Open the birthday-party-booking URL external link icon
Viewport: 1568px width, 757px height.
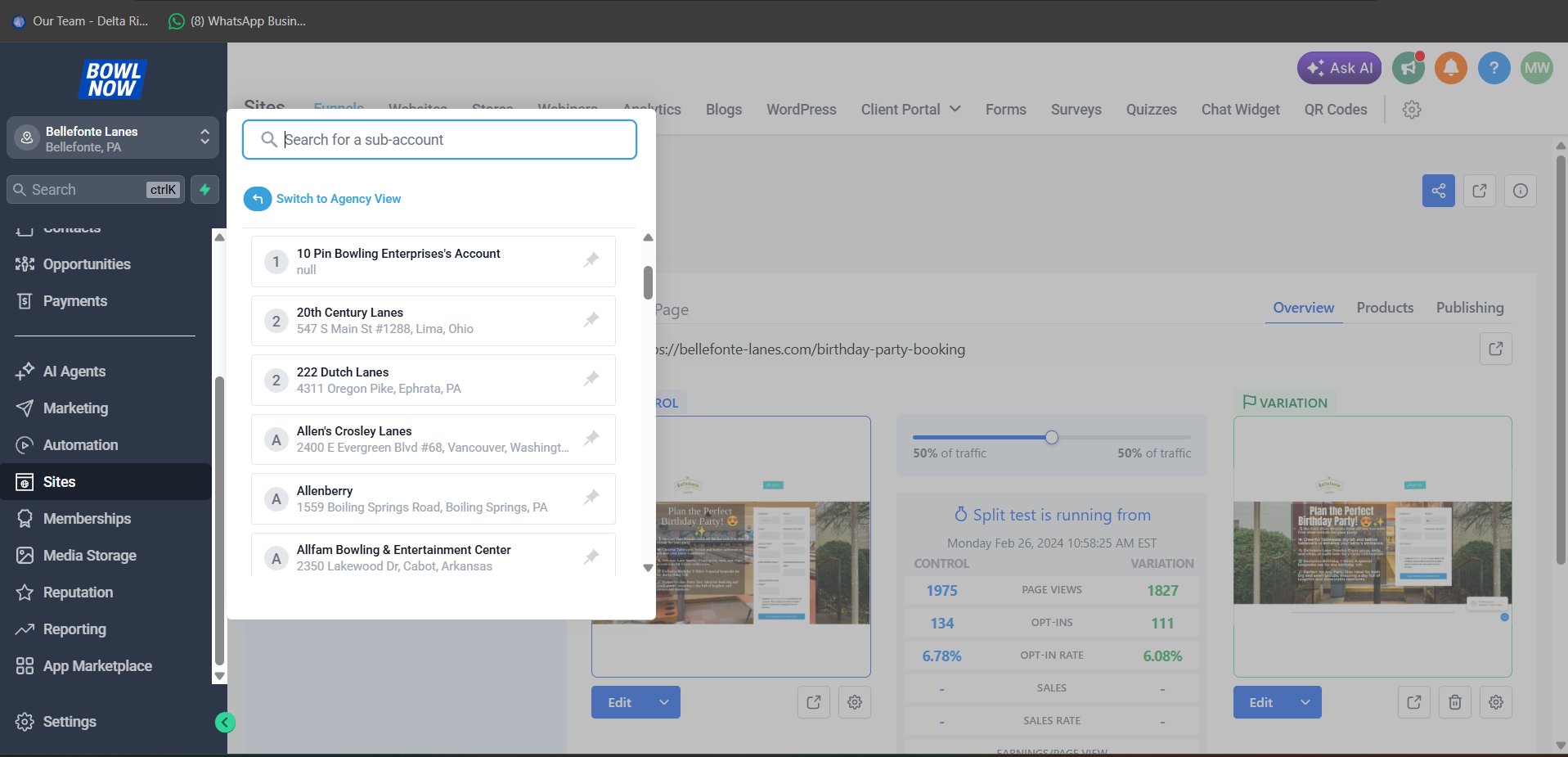tap(1496, 349)
